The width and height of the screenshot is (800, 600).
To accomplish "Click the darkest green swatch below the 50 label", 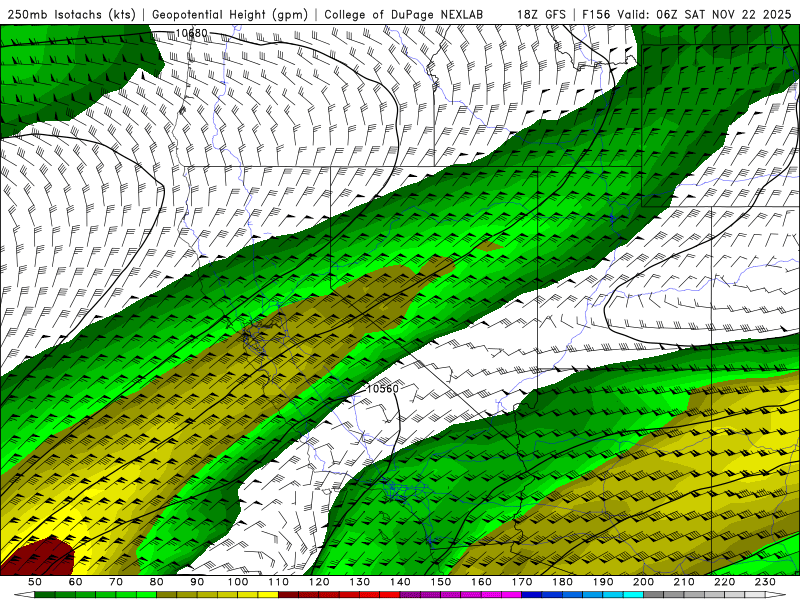I will click(x=45, y=595).
